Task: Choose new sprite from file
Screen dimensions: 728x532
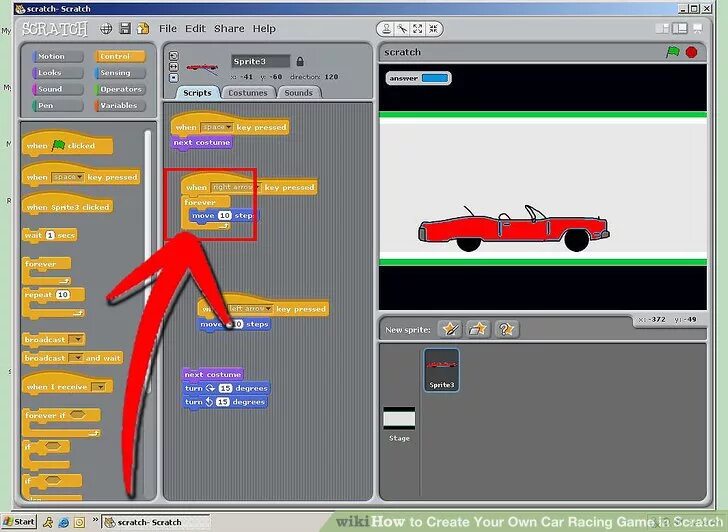Action: tap(478, 329)
